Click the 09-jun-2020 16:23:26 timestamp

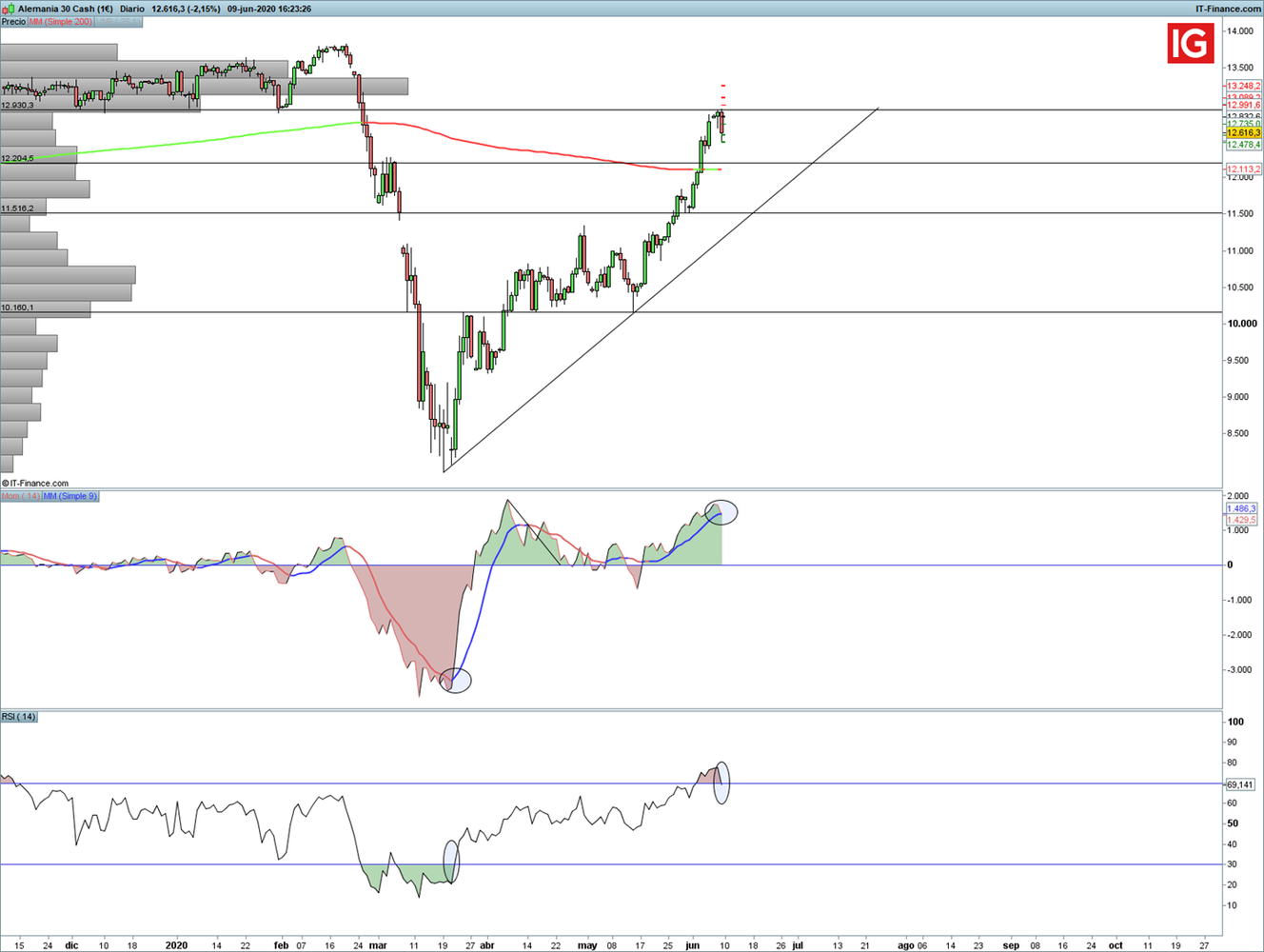(268, 9)
